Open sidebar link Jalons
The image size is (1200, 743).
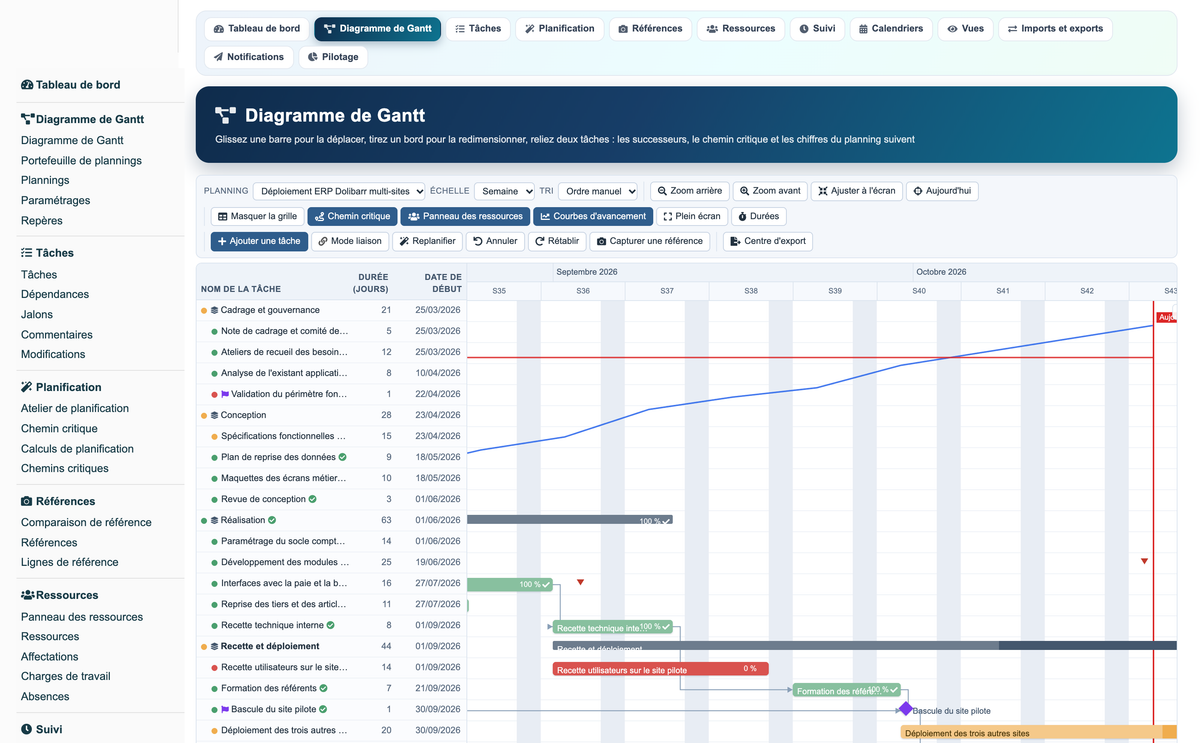(x=37, y=314)
